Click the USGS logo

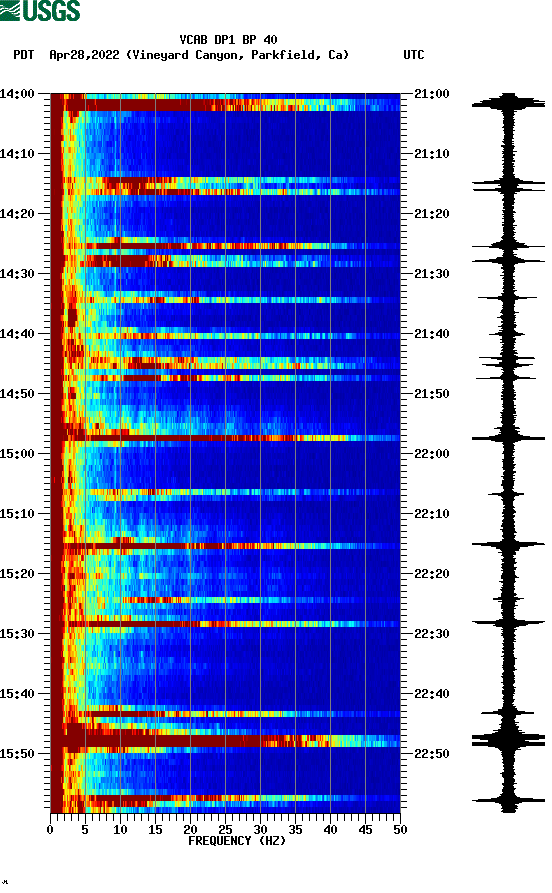40,10
